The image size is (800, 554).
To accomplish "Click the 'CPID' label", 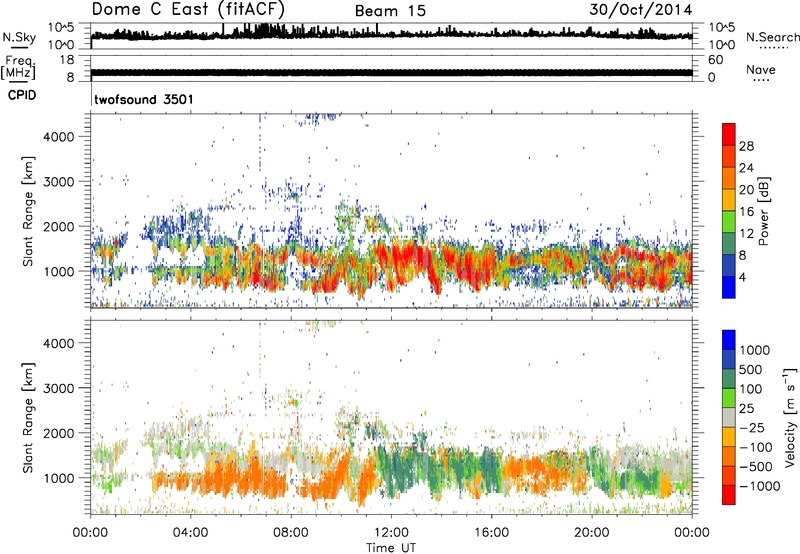I will point(22,95).
